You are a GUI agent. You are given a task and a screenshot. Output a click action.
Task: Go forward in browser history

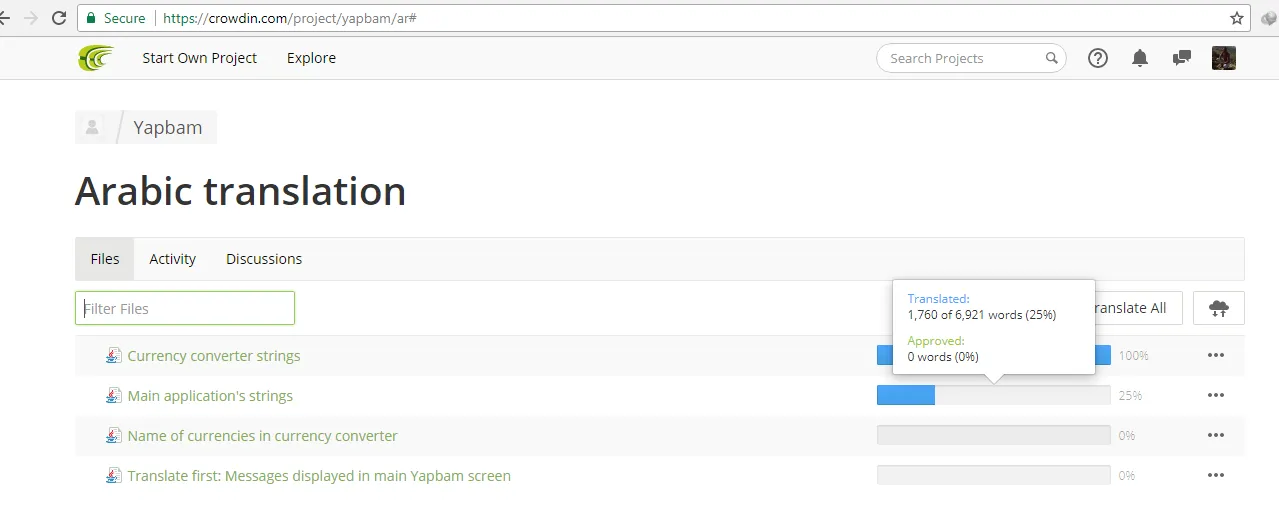tap(31, 18)
